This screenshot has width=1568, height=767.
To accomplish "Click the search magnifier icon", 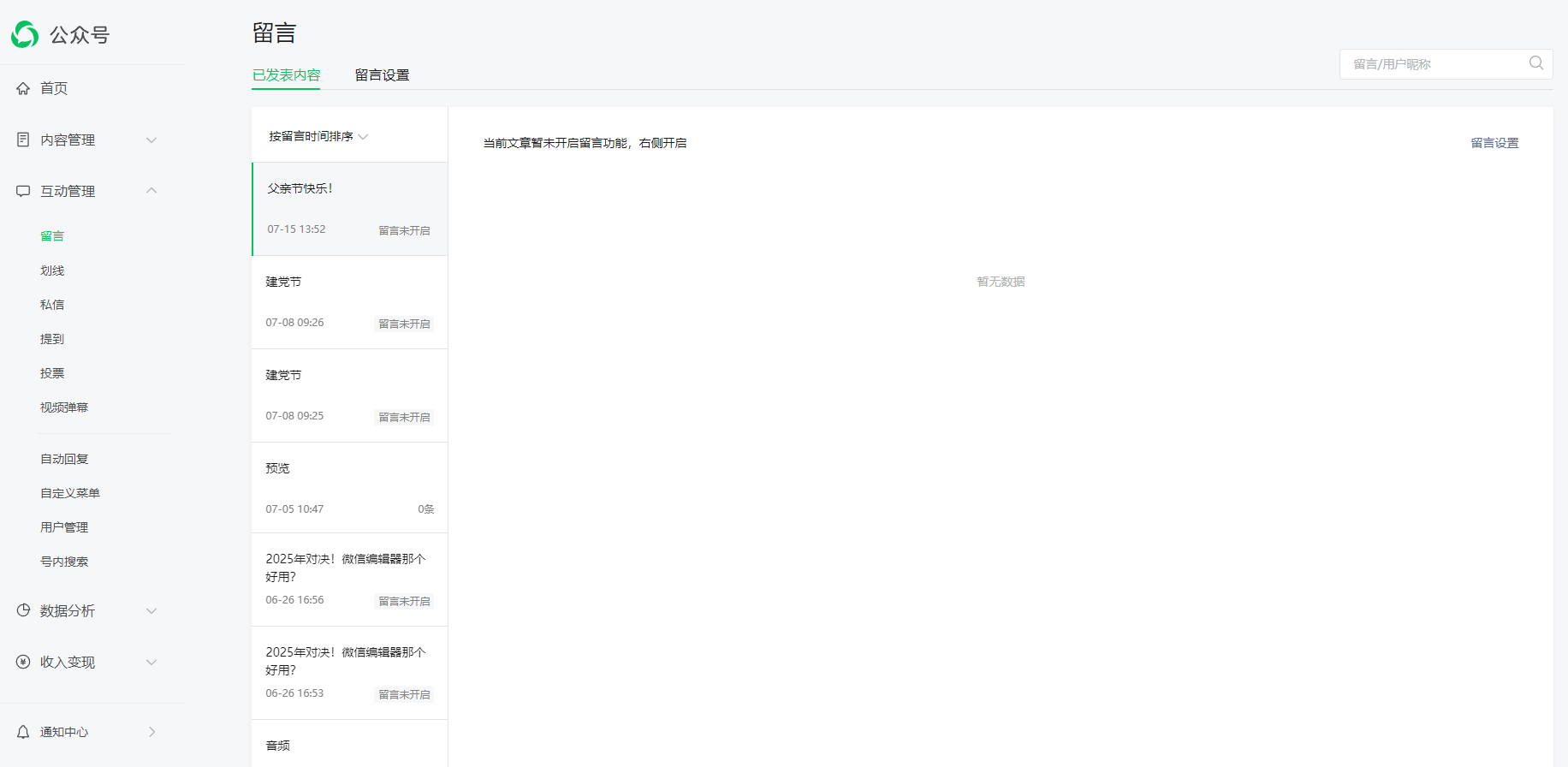I will [1535, 63].
